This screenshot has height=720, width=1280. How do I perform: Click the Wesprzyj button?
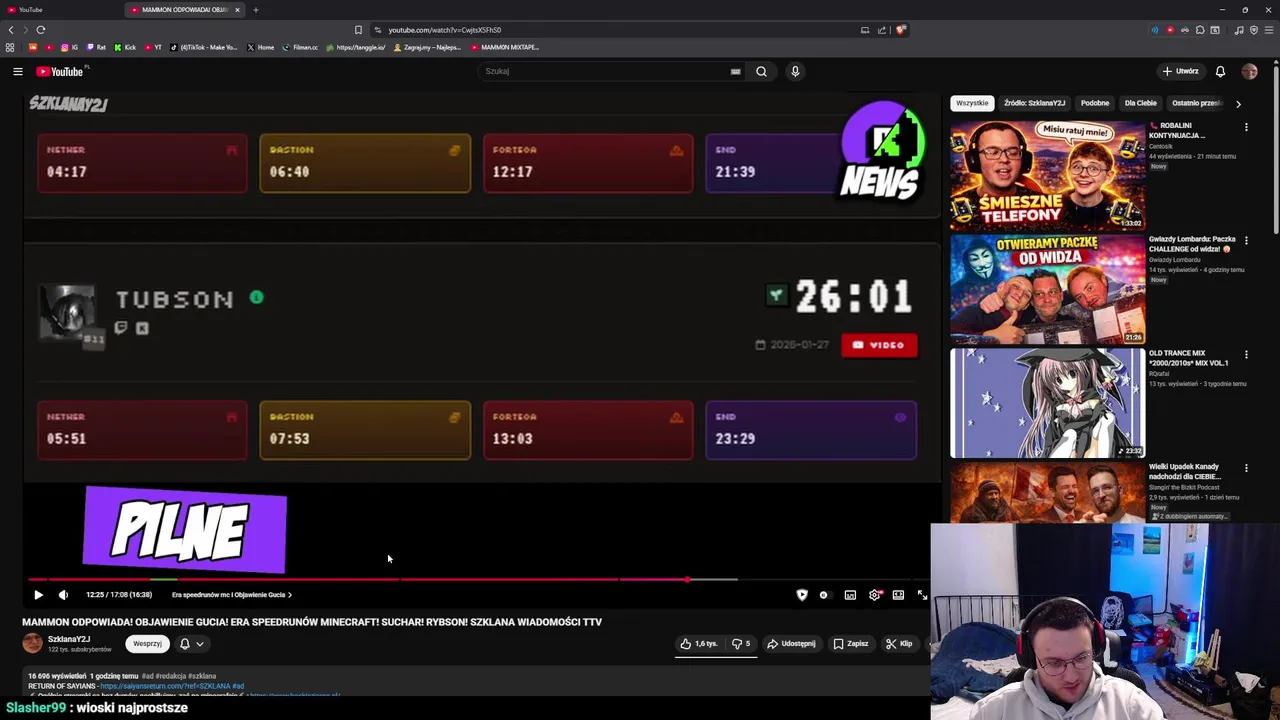[x=147, y=644]
